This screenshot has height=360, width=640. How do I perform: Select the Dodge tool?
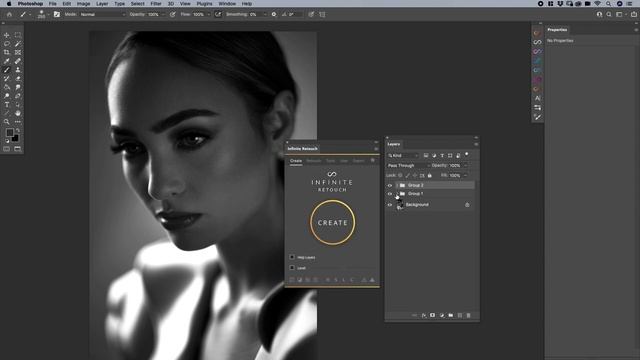pyautogui.click(x=7, y=96)
